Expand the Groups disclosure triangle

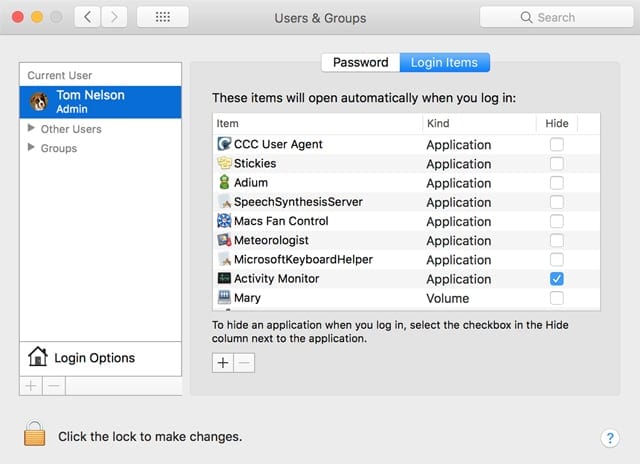32,148
